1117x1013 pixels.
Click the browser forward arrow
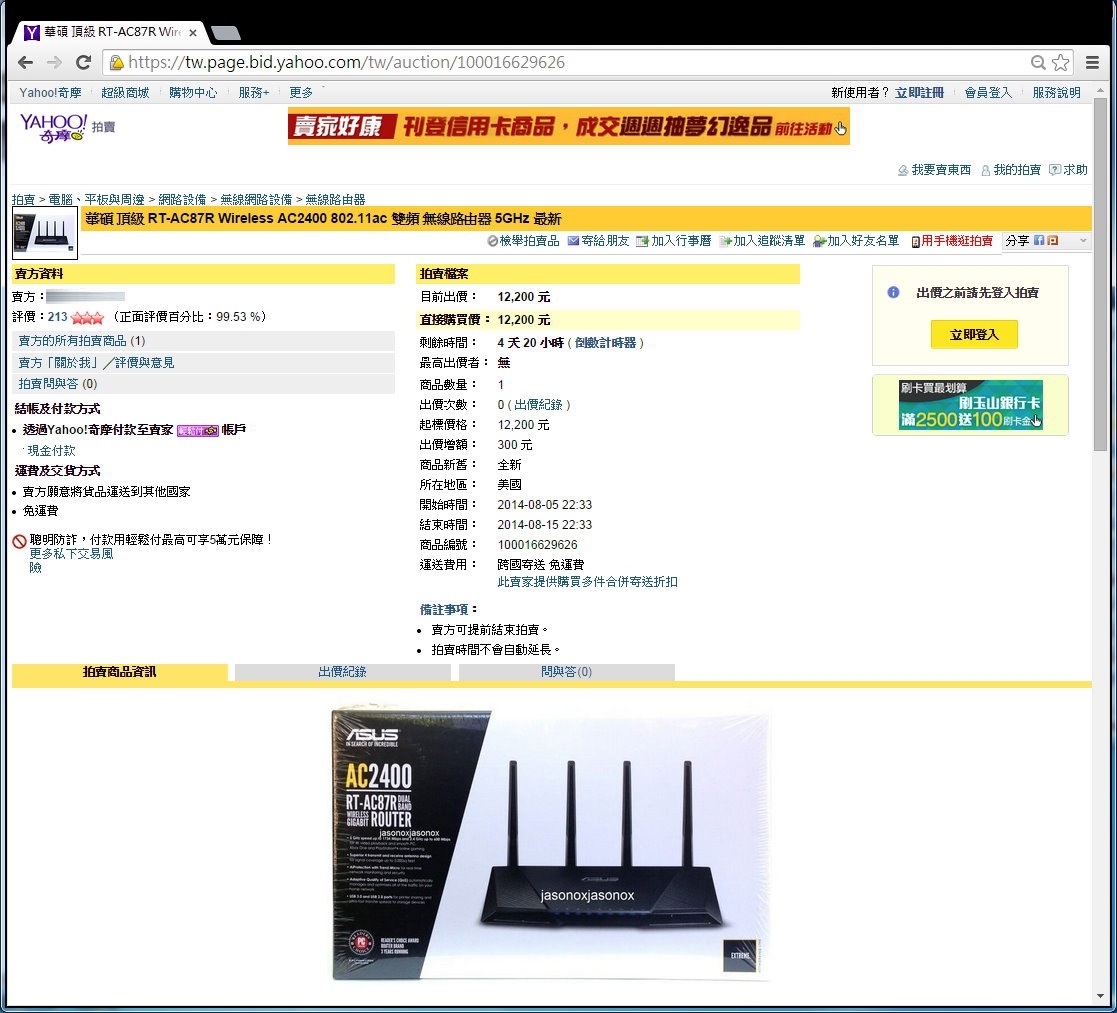(x=54, y=63)
